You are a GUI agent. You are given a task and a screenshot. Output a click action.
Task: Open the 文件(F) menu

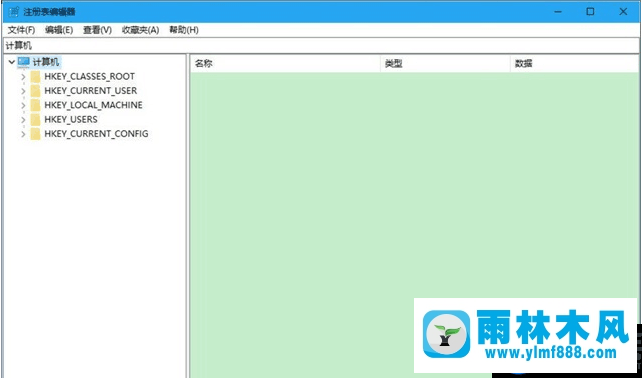[x=21, y=30]
